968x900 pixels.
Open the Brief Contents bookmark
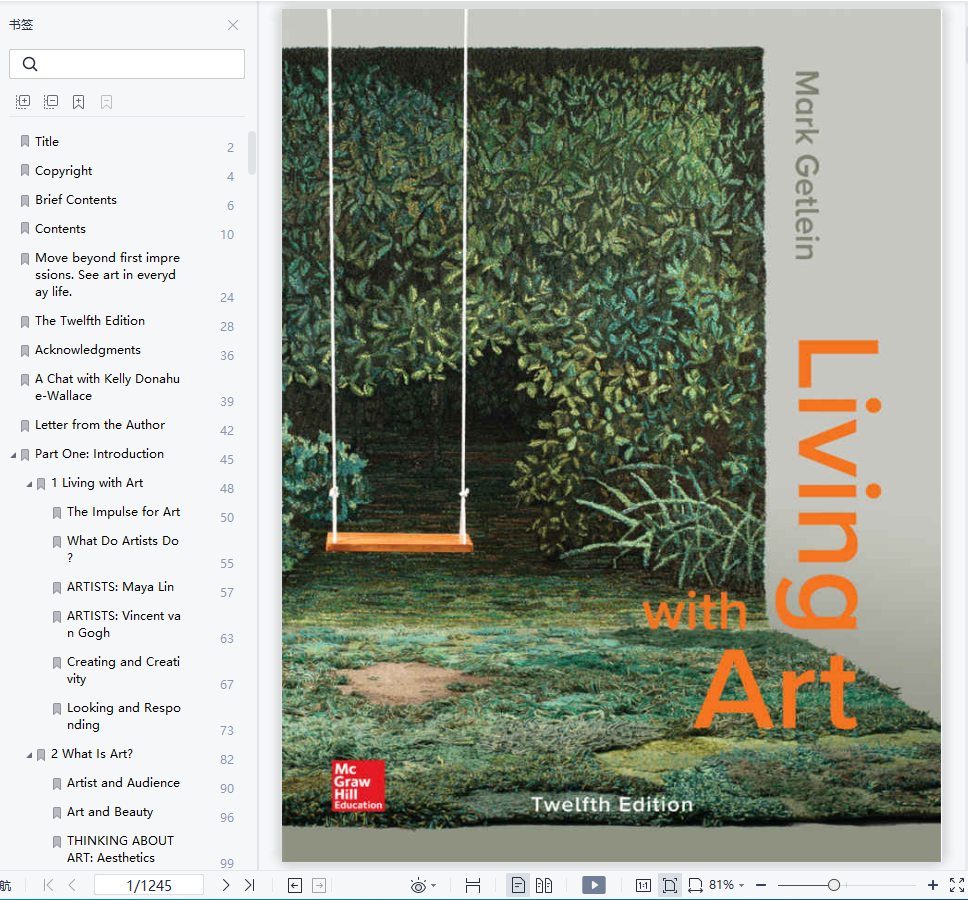point(76,199)
